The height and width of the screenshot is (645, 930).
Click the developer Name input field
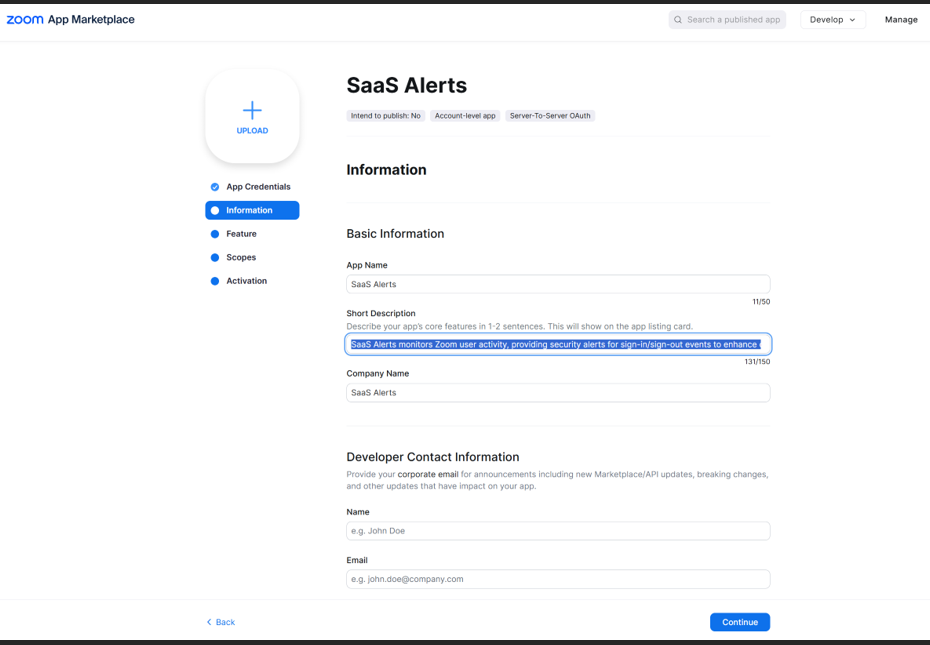(558, 531)
